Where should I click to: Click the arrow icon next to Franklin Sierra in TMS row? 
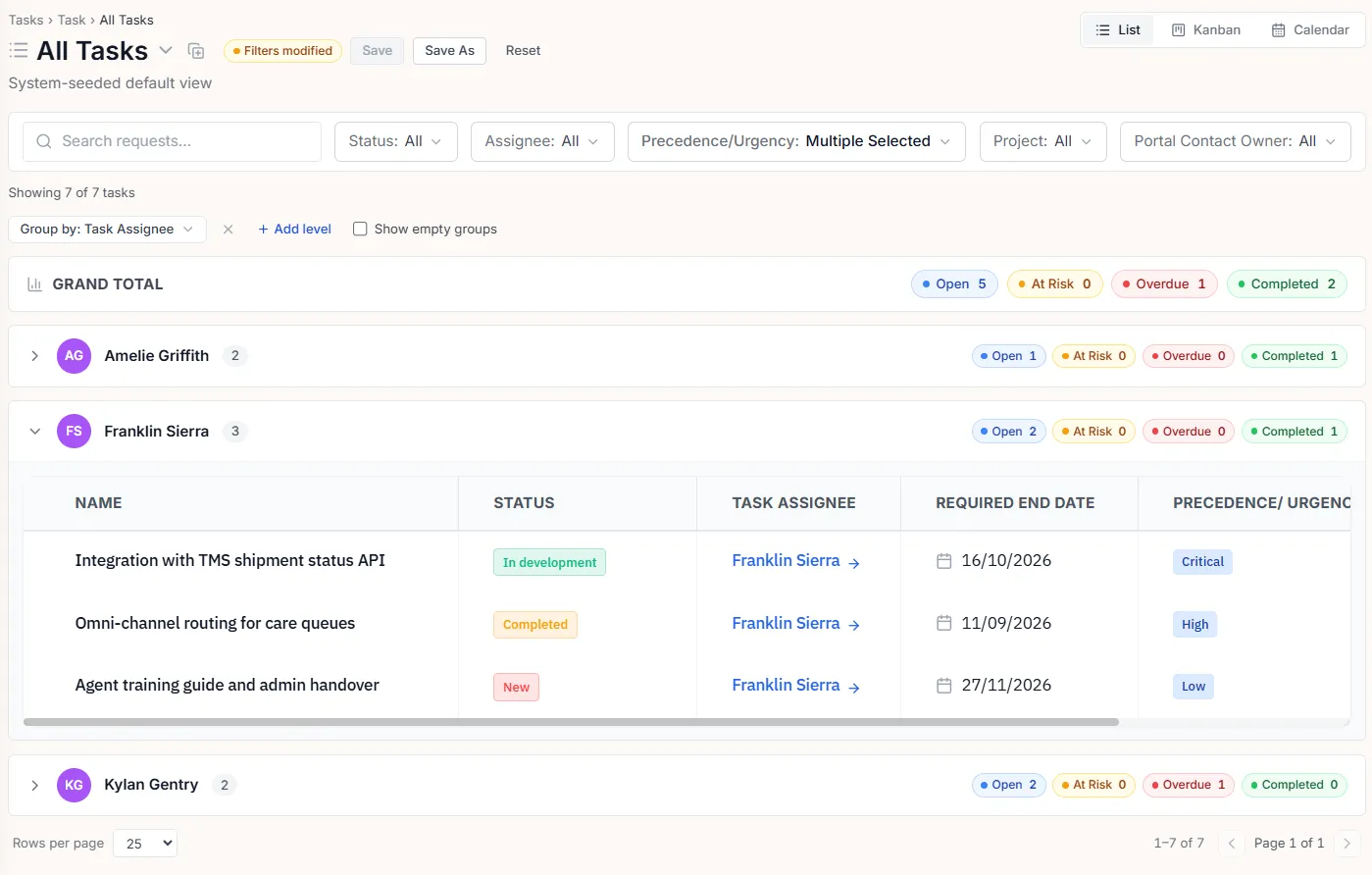tap(854, 563)
